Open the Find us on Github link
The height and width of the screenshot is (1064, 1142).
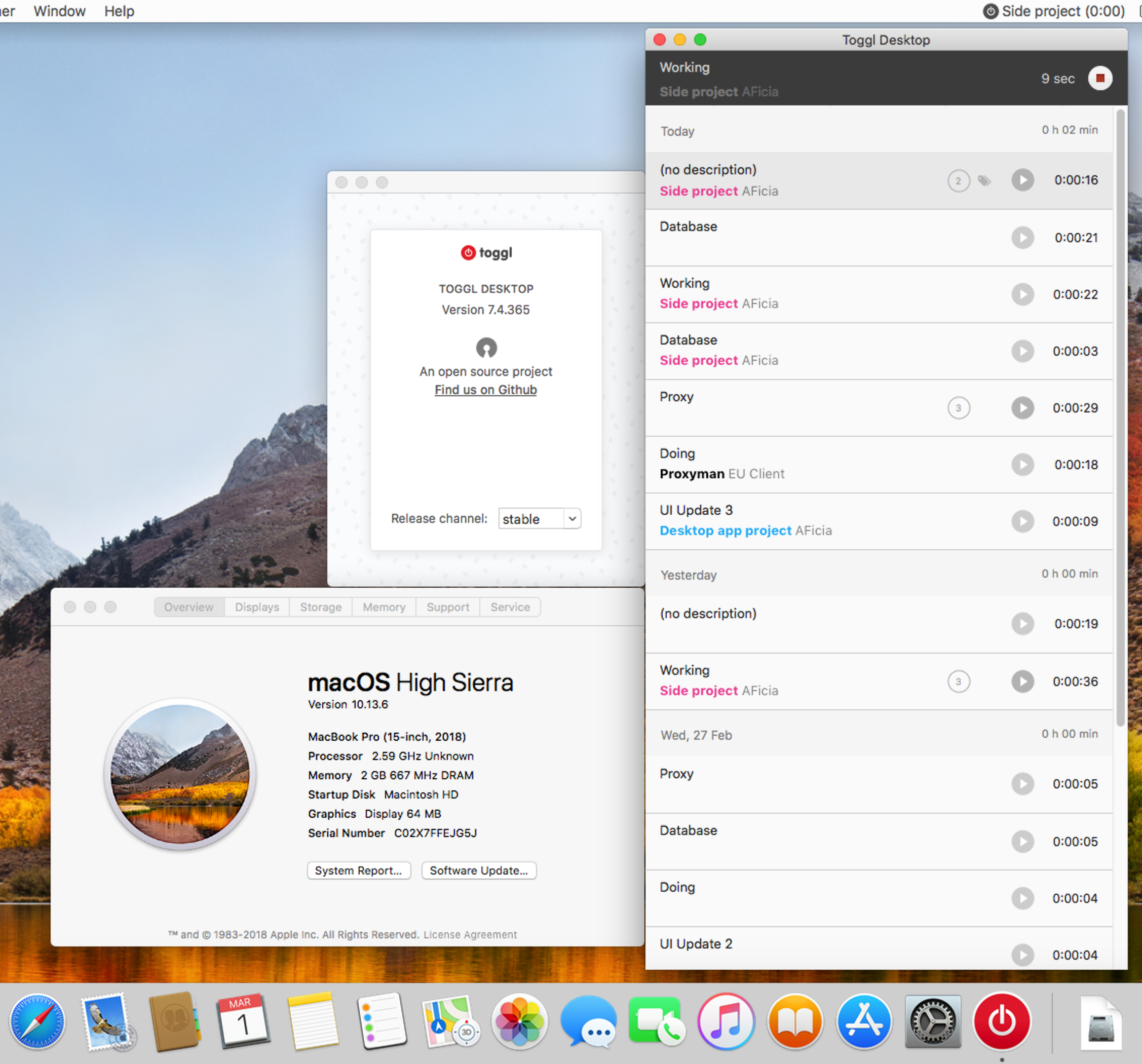485,390
